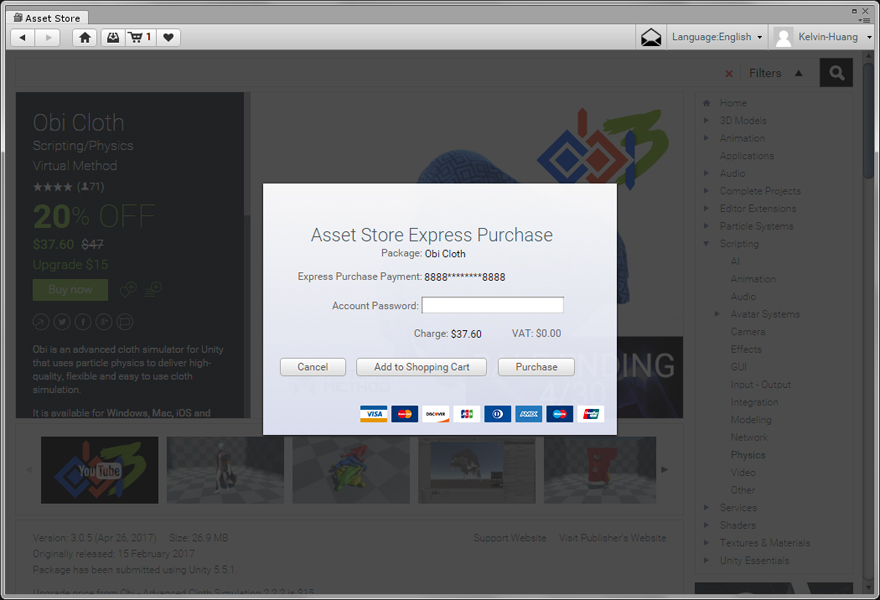
Task: Open Visit Publisher's Website link
Action: [x=612, y=538]
